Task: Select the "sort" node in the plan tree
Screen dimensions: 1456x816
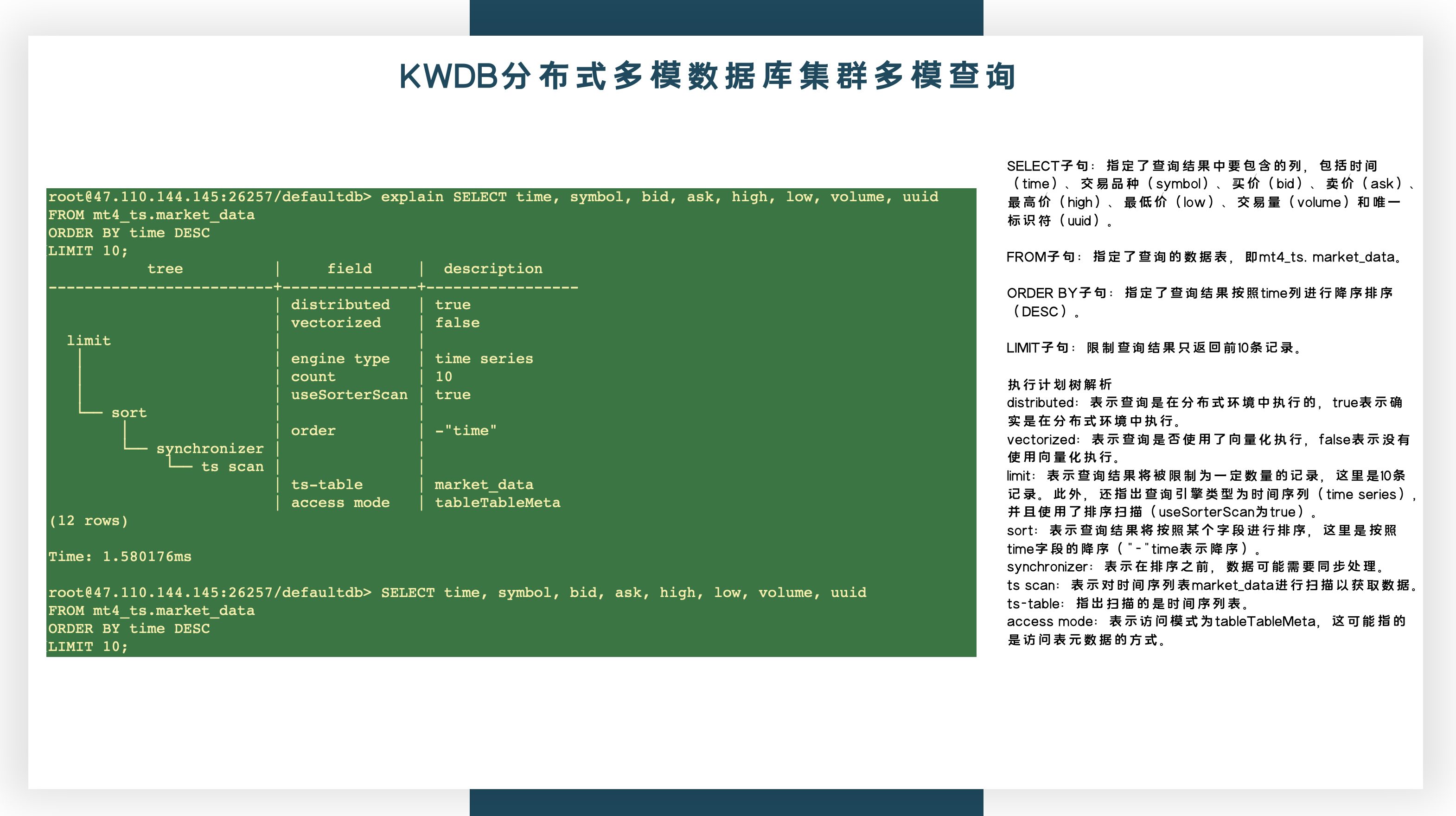Action: [x=129, y=413]
